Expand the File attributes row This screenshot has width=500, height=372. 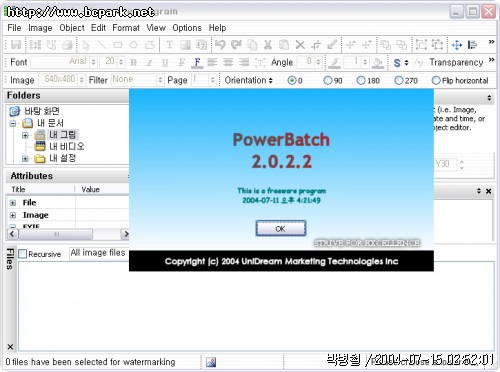pyautogui.click(x=13, y=203)
